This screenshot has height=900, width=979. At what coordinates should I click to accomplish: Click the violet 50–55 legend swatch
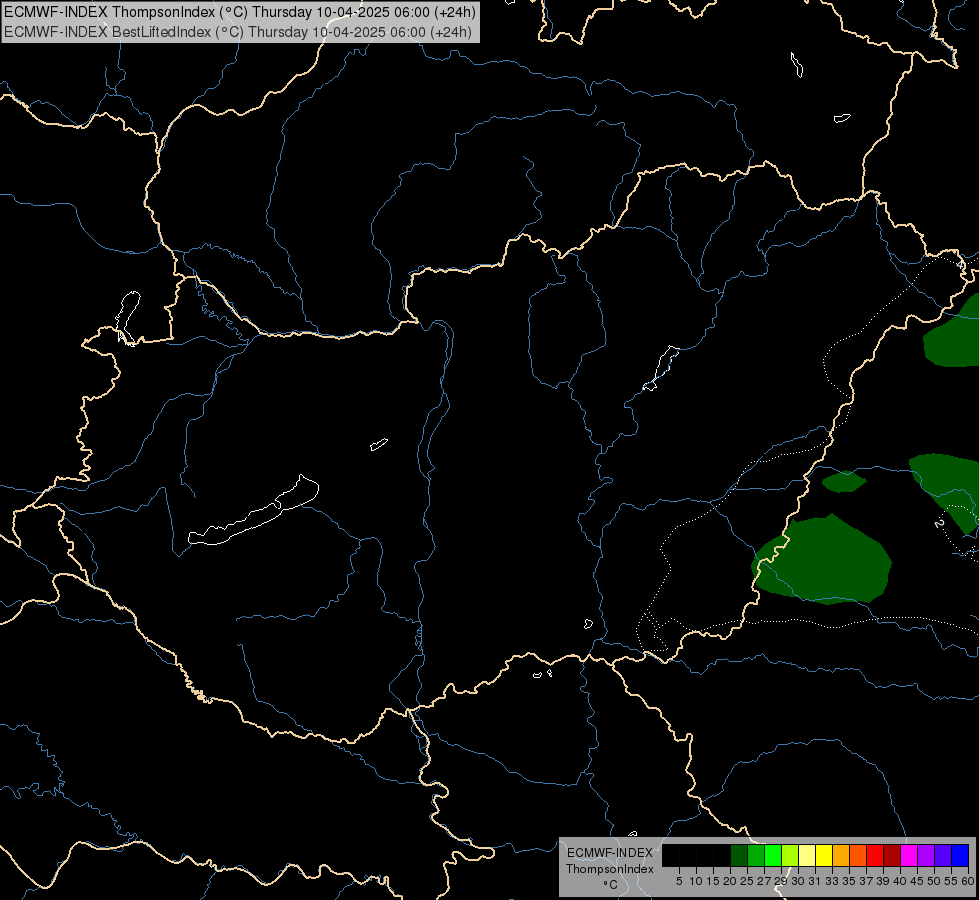(943, 856)
